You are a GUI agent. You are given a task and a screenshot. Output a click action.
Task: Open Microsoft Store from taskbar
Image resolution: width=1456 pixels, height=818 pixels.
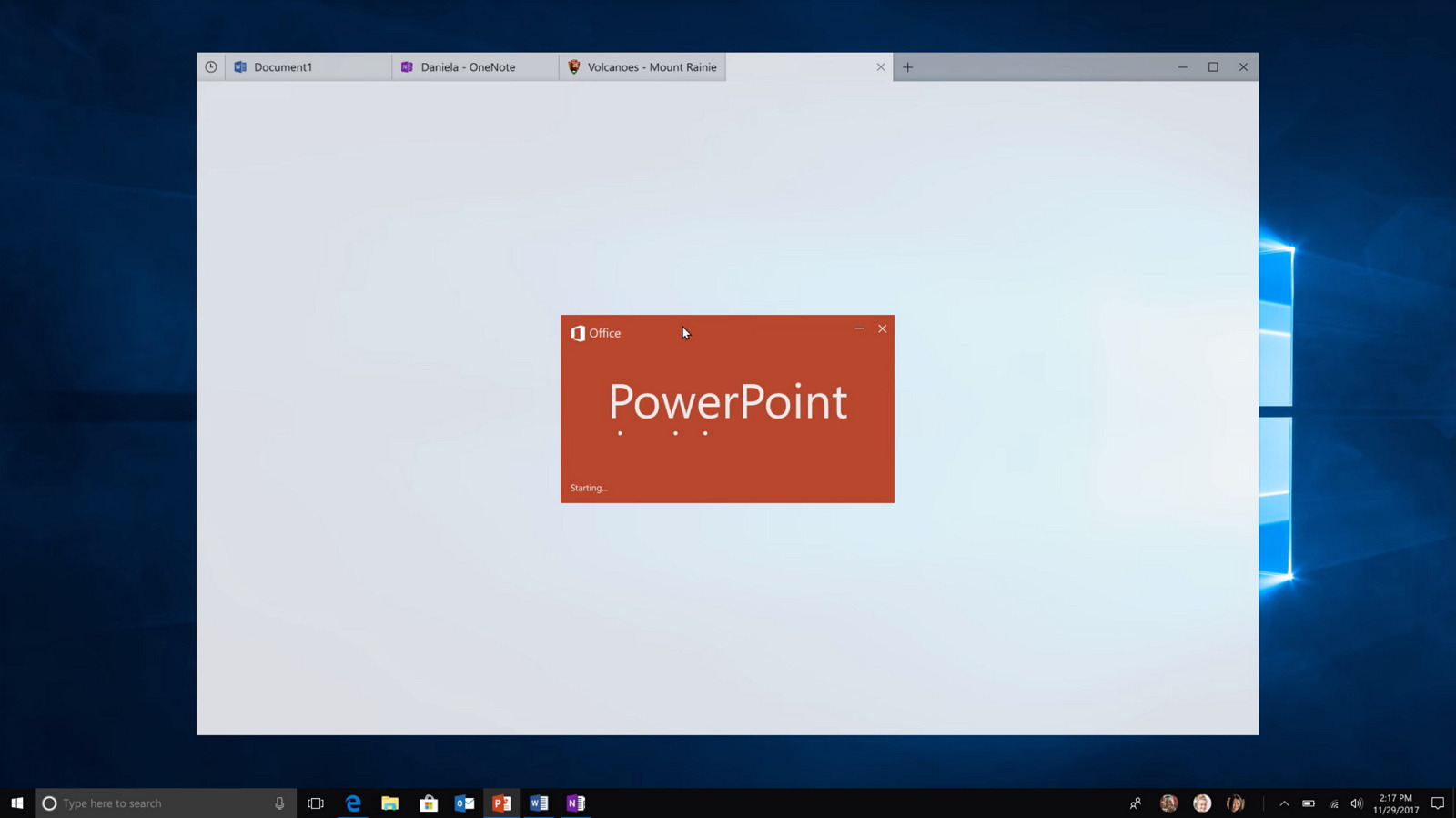[x=428, y=803]
